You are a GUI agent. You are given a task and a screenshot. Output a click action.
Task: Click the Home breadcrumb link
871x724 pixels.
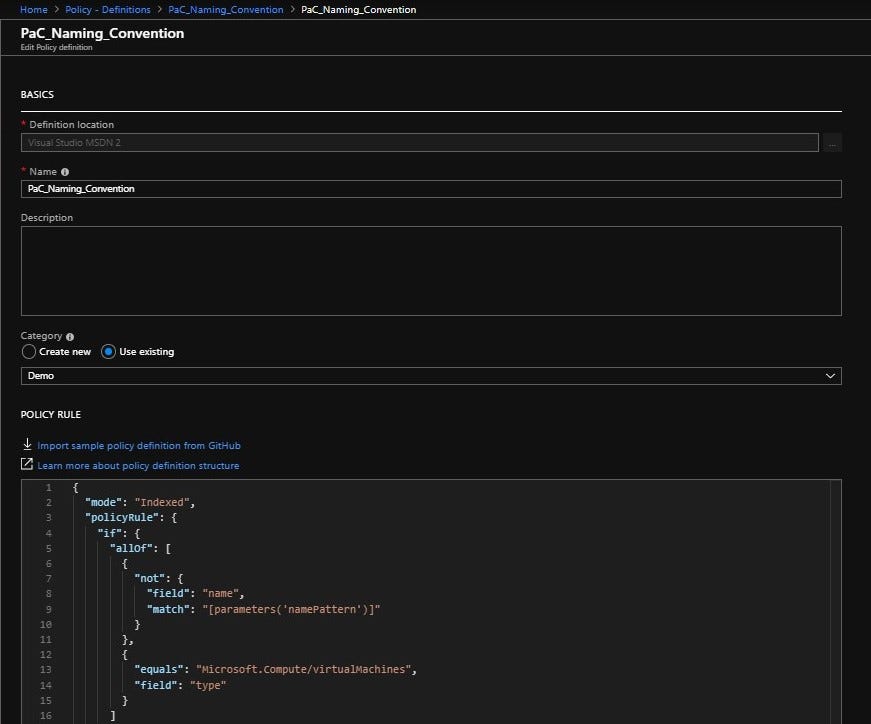[34, 9]
